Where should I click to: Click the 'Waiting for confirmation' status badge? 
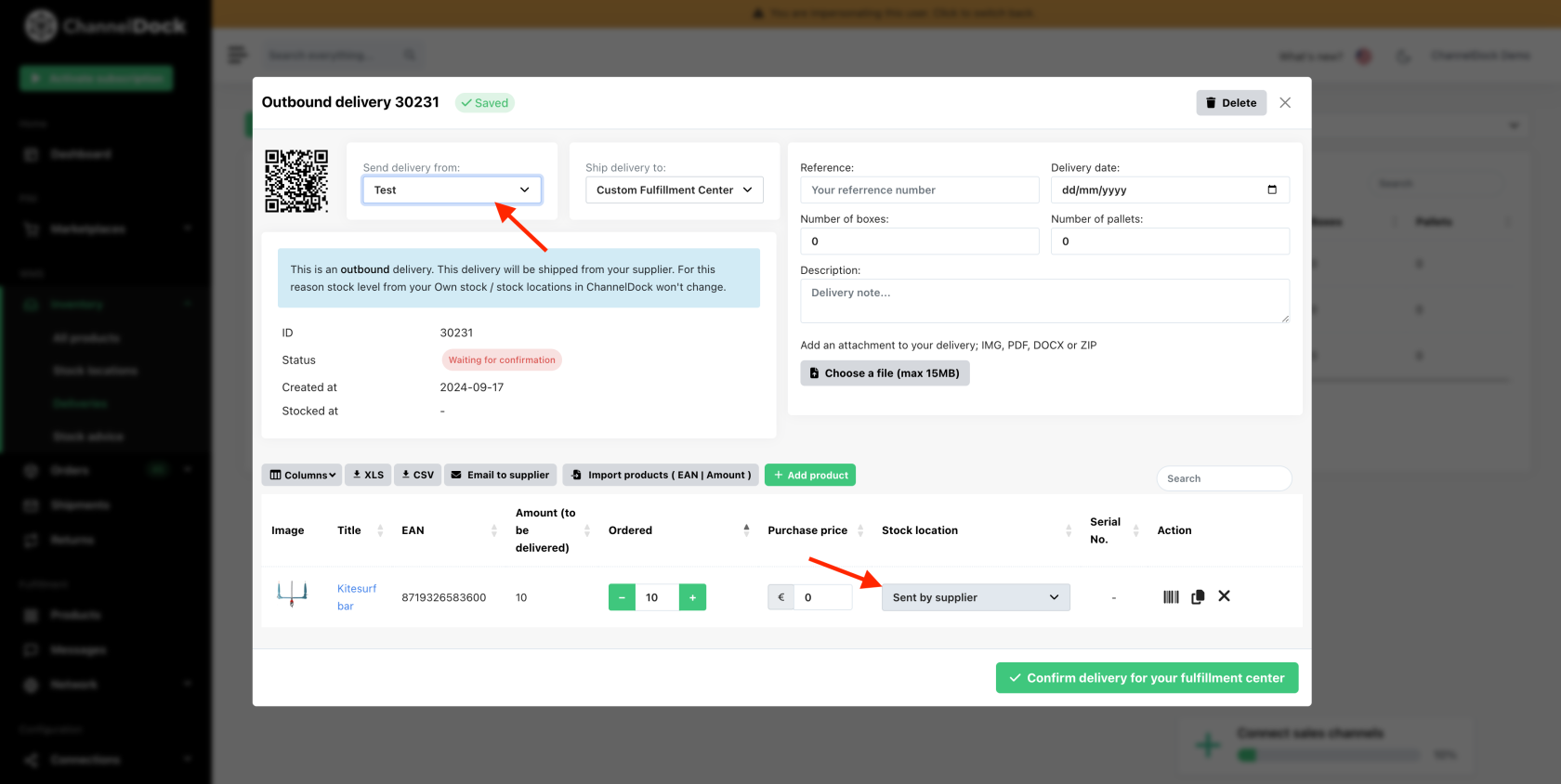(x=502, y=360)
